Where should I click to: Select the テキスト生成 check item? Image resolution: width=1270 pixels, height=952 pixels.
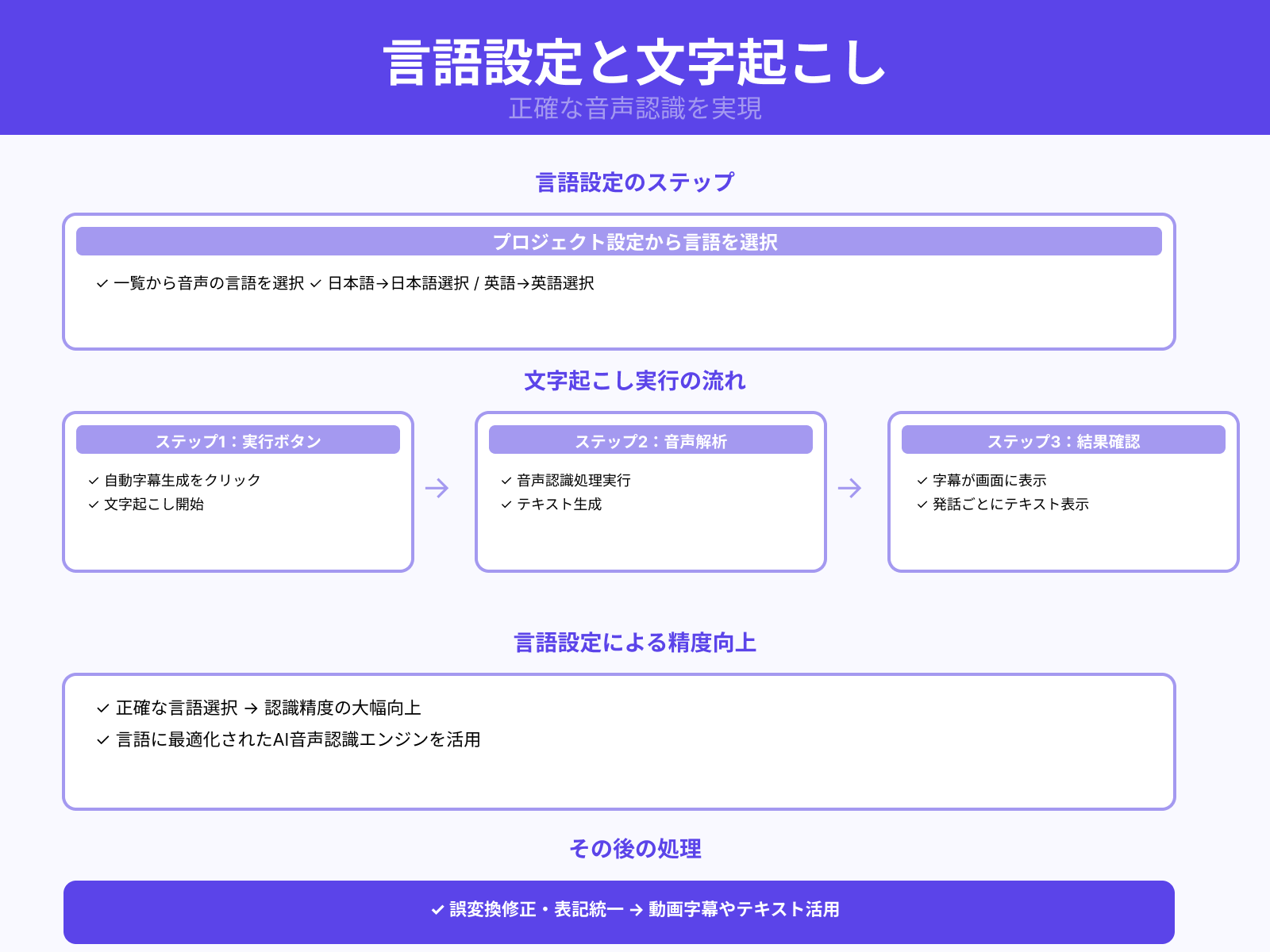coord(561,503)
